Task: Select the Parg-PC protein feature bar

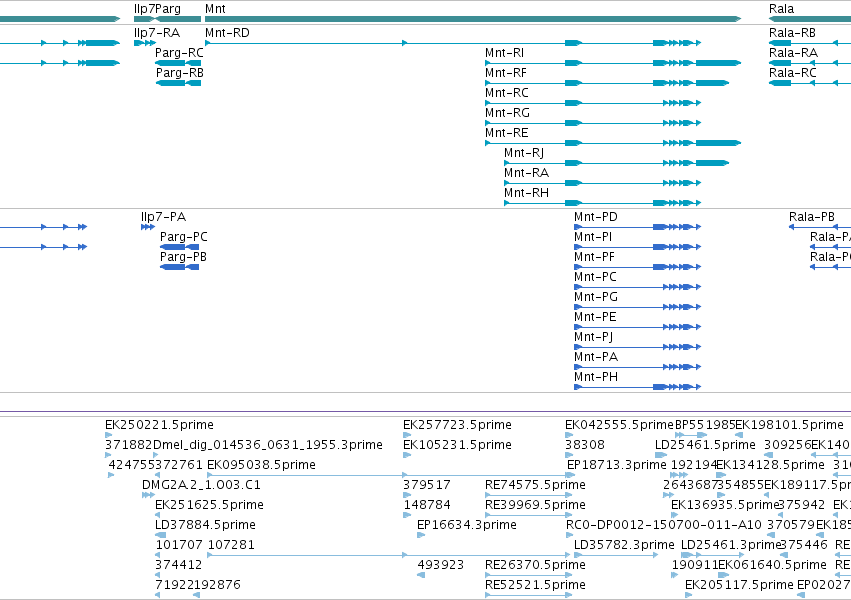Action: click(x=179, y=247)
